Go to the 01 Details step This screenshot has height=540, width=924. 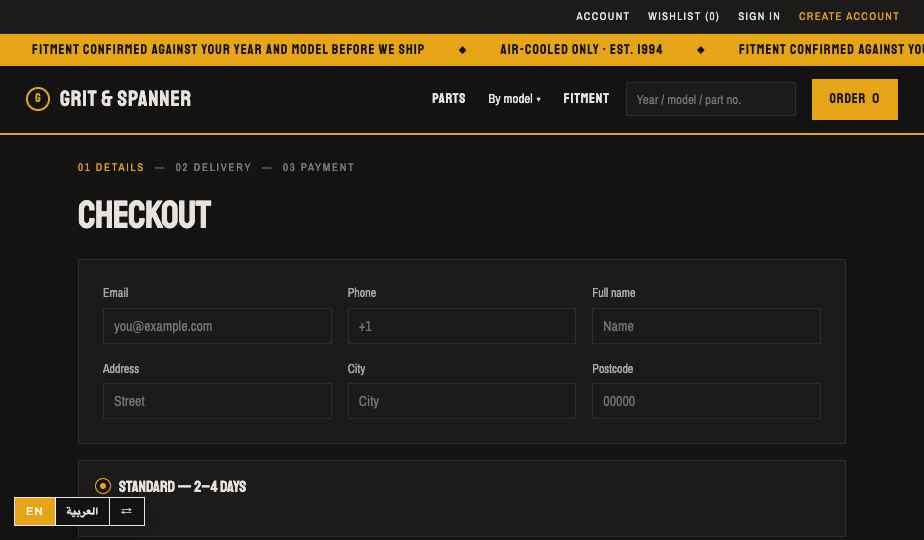(111, 167)
